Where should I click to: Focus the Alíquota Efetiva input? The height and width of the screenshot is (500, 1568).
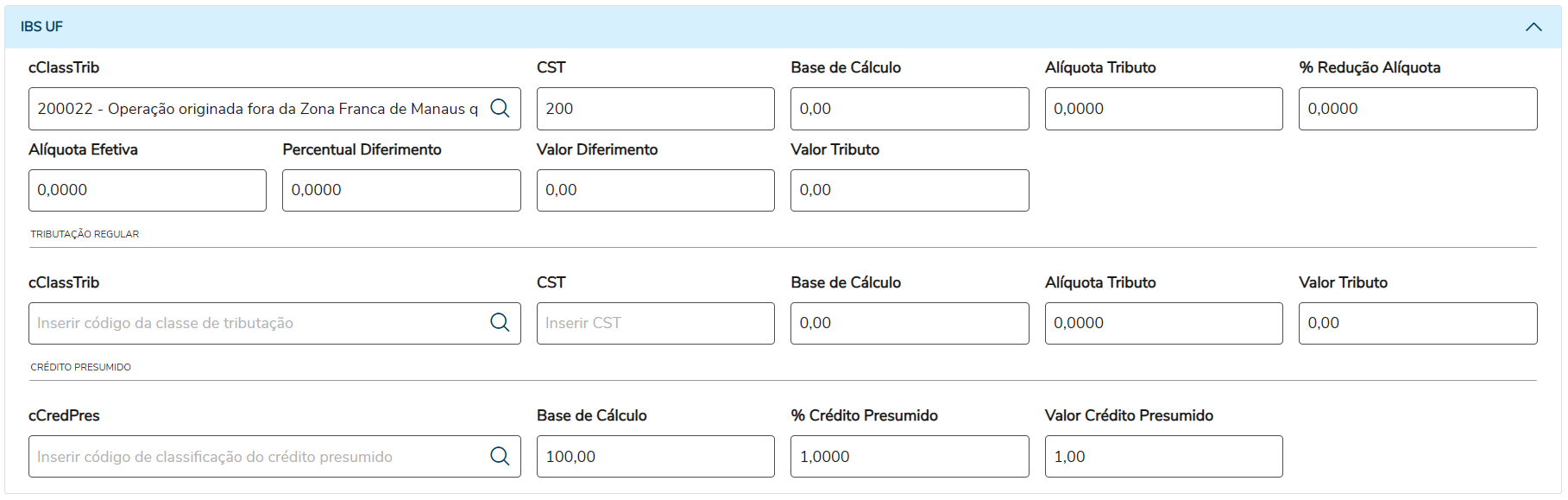click(x=147, y=190)
